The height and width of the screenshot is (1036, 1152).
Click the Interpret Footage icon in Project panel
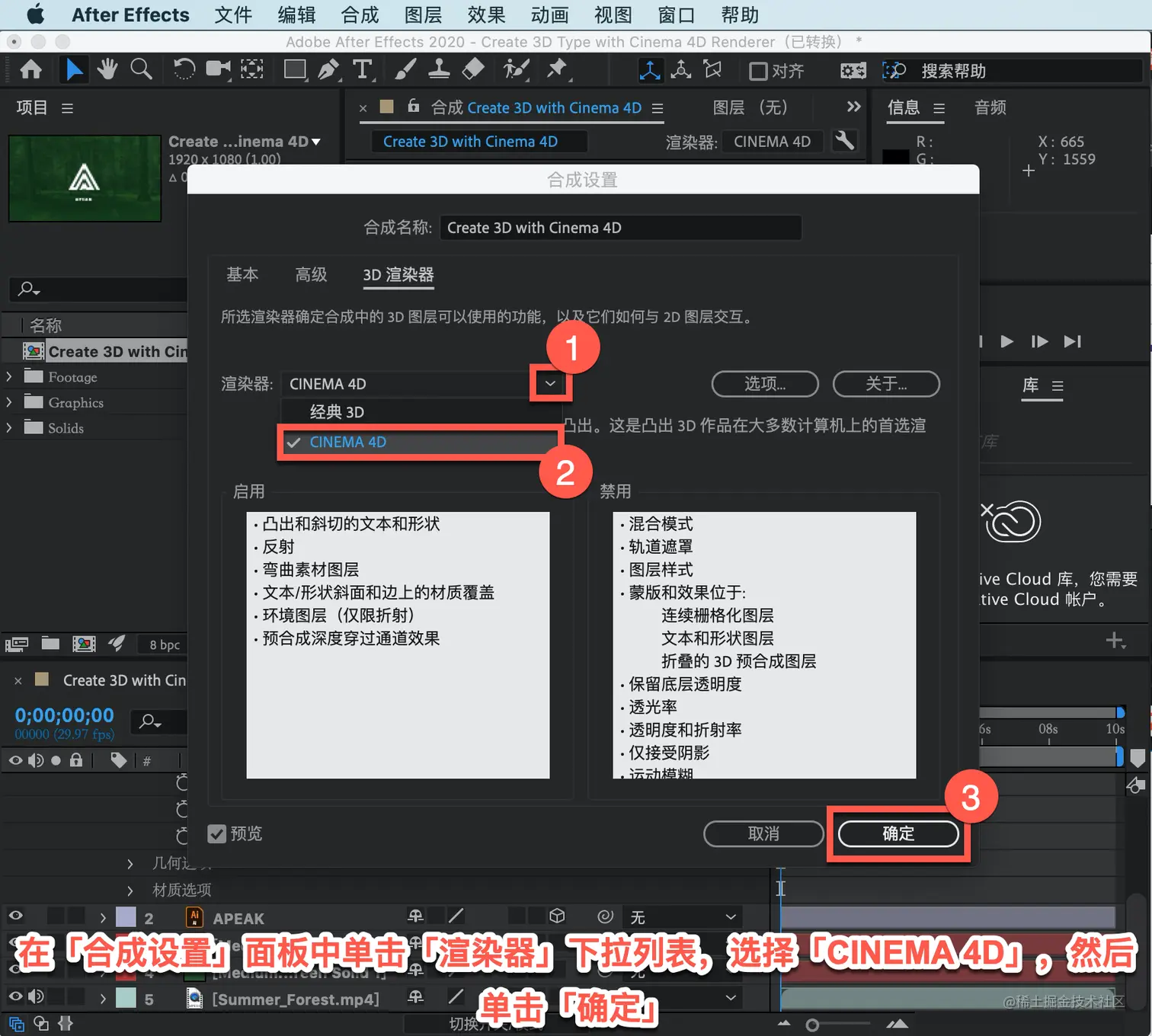[17, 644]
